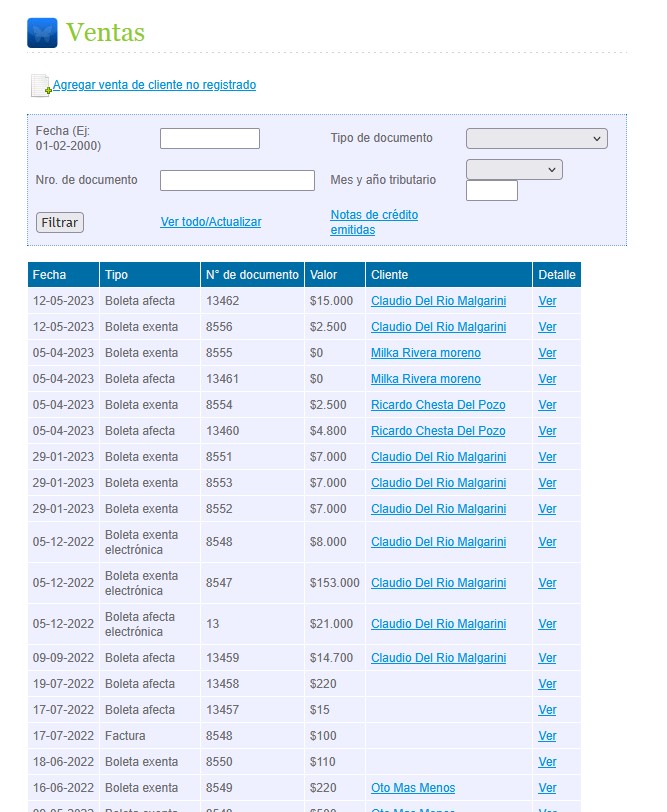667x812 pixels.
Task: View detail of the Factura 8548
Action: (547, 735)
